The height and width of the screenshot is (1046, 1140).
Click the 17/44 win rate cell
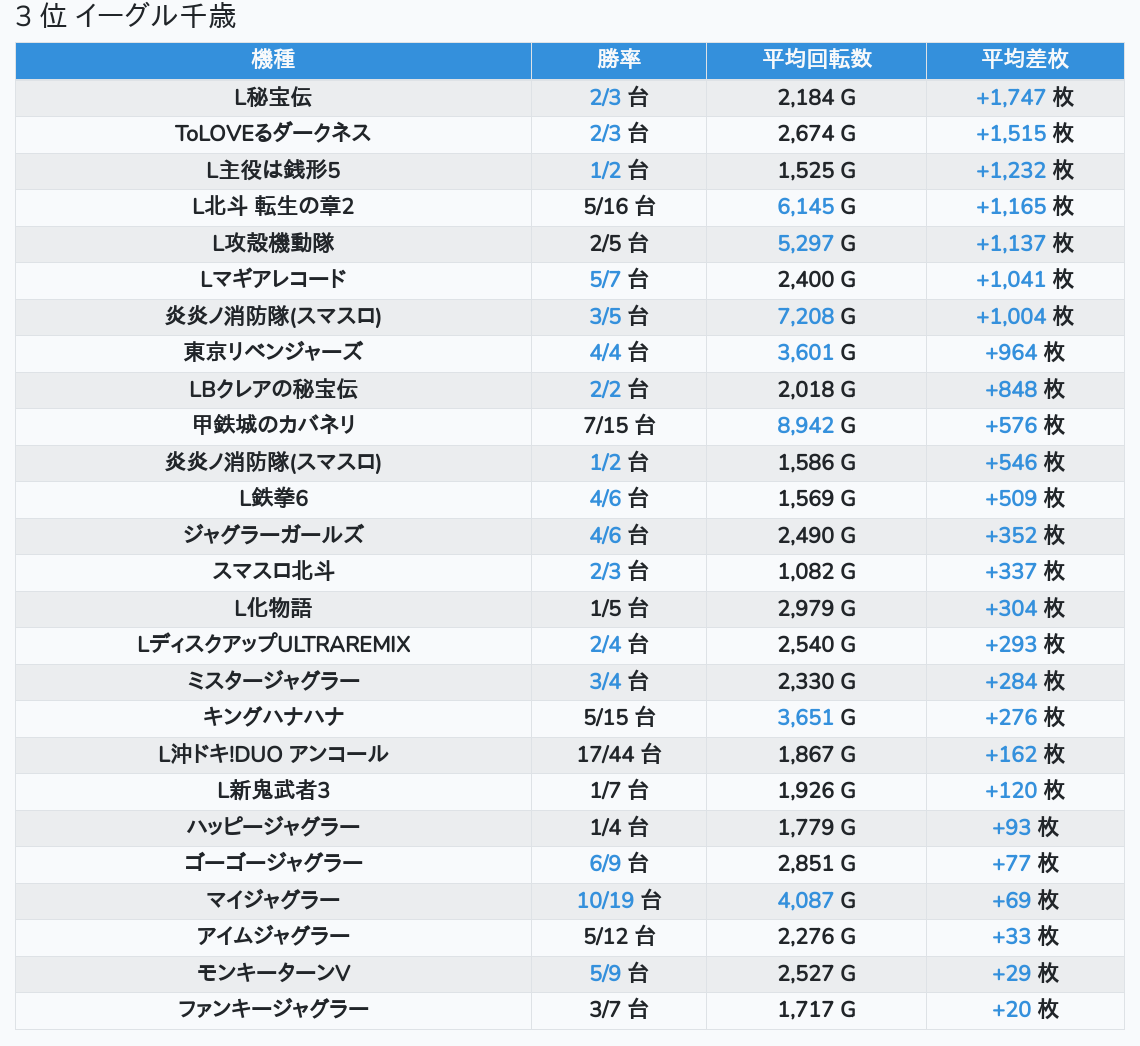click(618, 754)
